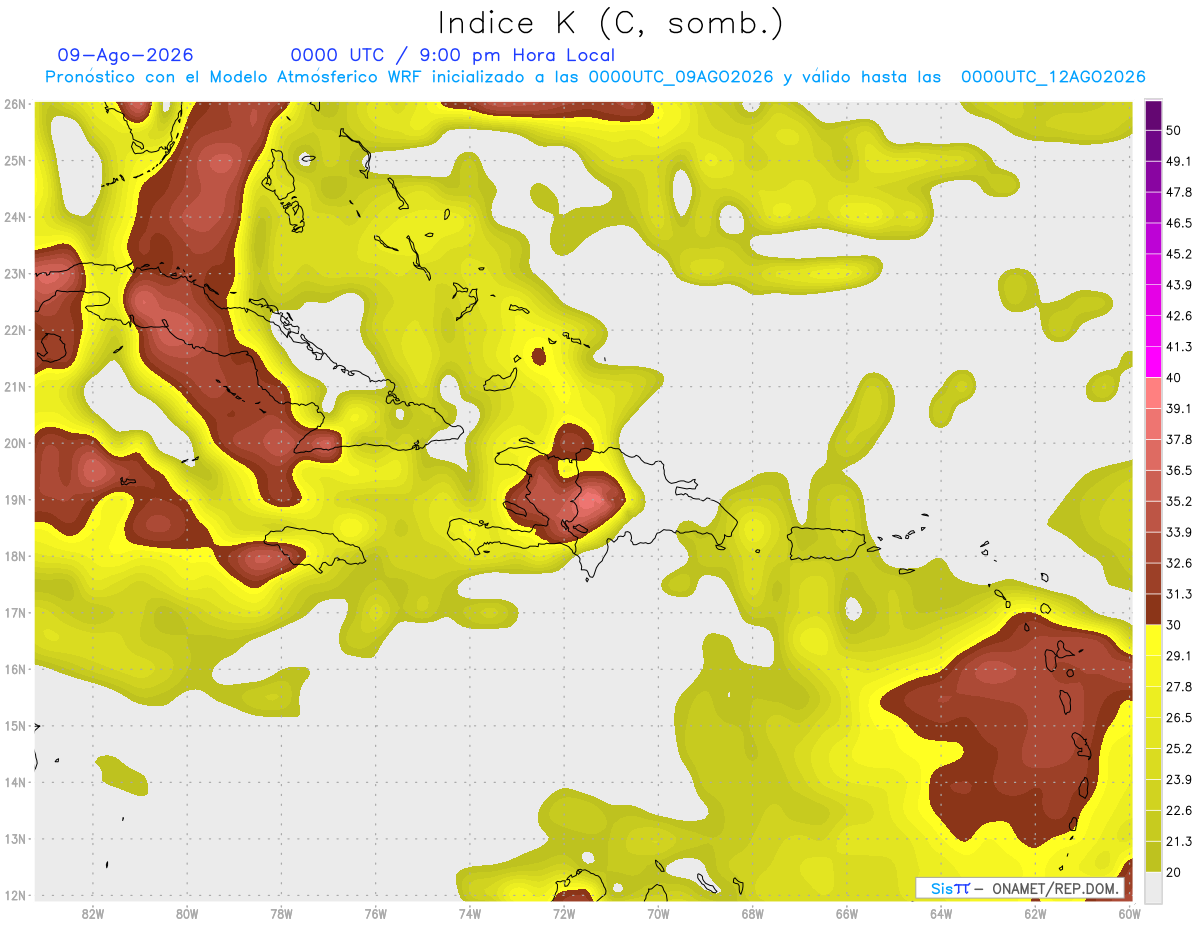This screenshot has width=1200, height=927.
Task: Click the '32.6' color scale label
Action: click(1179, 563)
